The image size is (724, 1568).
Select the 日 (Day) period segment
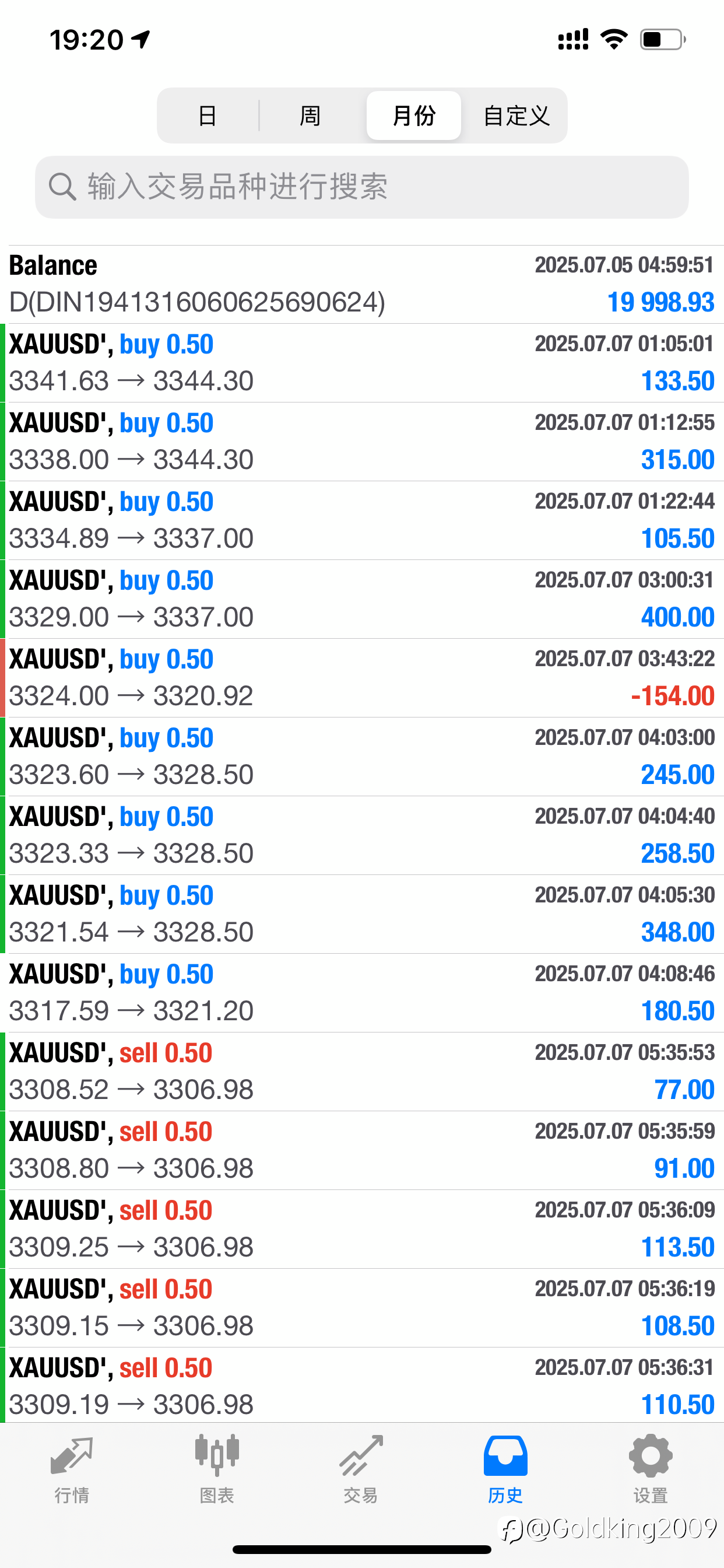208,116
